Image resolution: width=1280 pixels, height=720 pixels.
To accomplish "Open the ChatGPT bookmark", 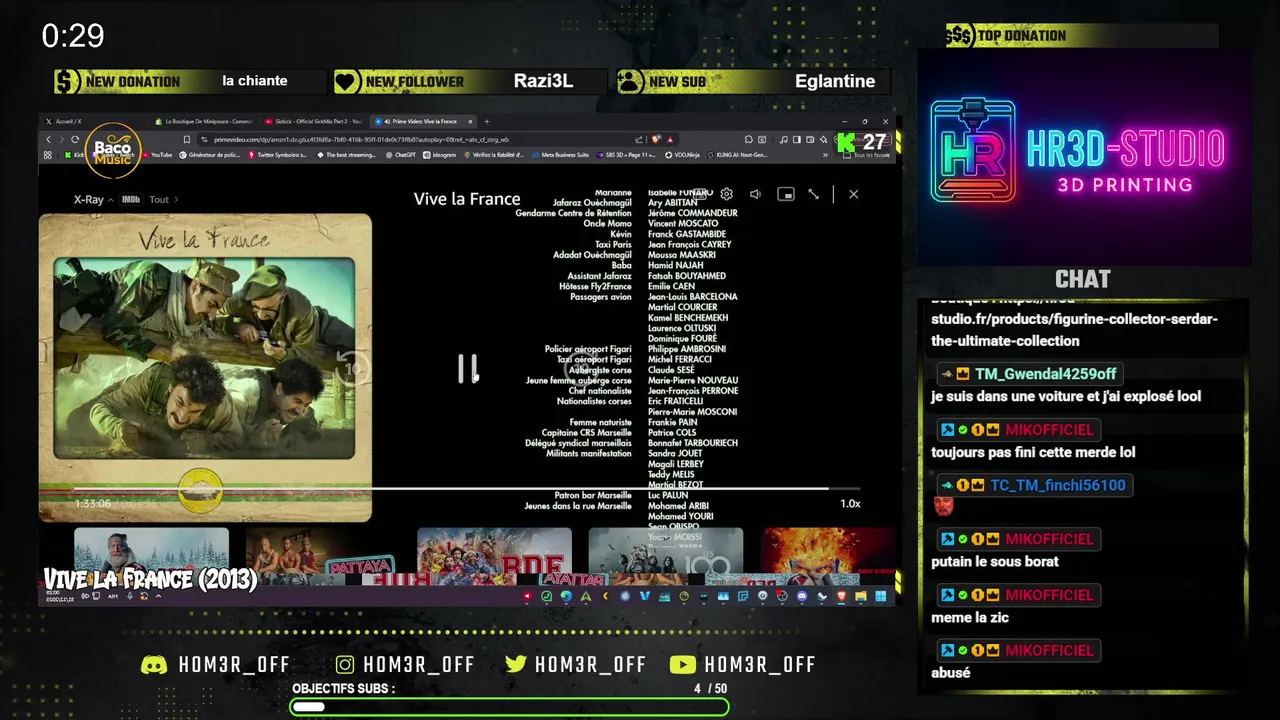I will tap(400, 155).
